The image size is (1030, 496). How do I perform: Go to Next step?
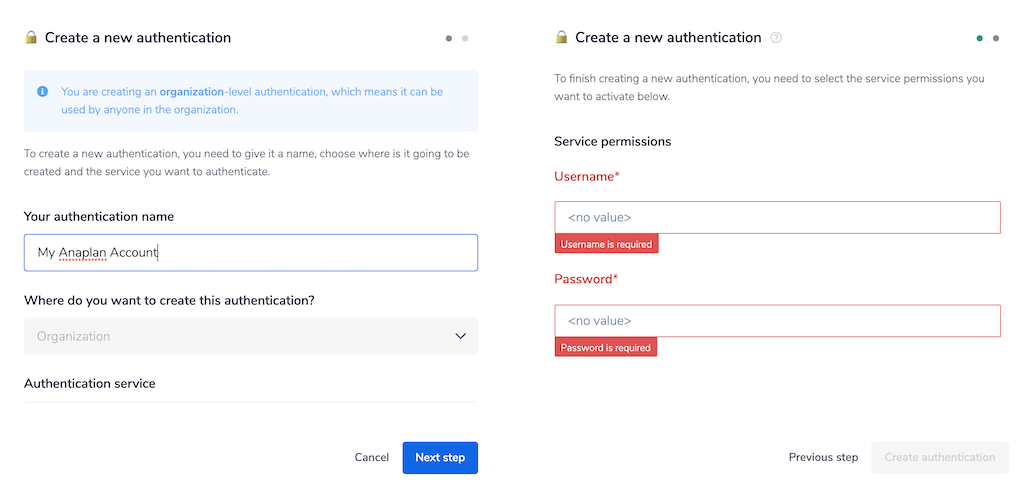(x=440, y=457)
